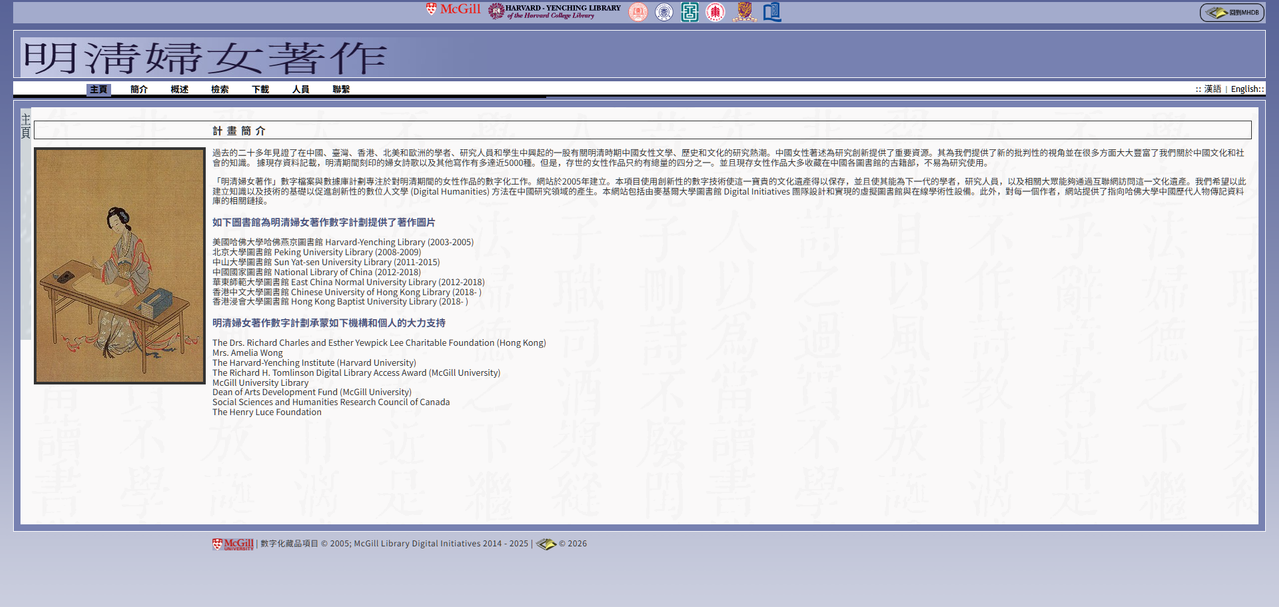Screen dimensions: 1279x607
Task: Open the 下載 download menu item
Action: pos(260,89)
